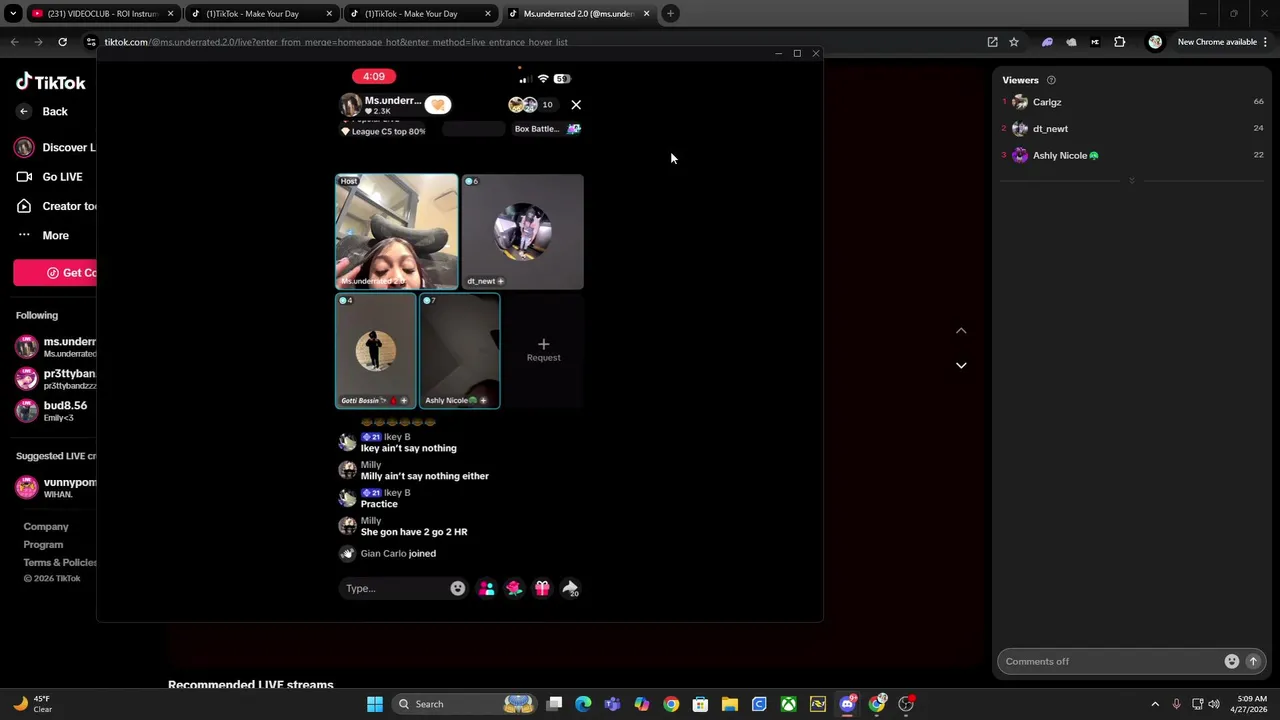1280x720 pixels.
Task: Expand the More menu in the sidebar
Action: point(43,236)
